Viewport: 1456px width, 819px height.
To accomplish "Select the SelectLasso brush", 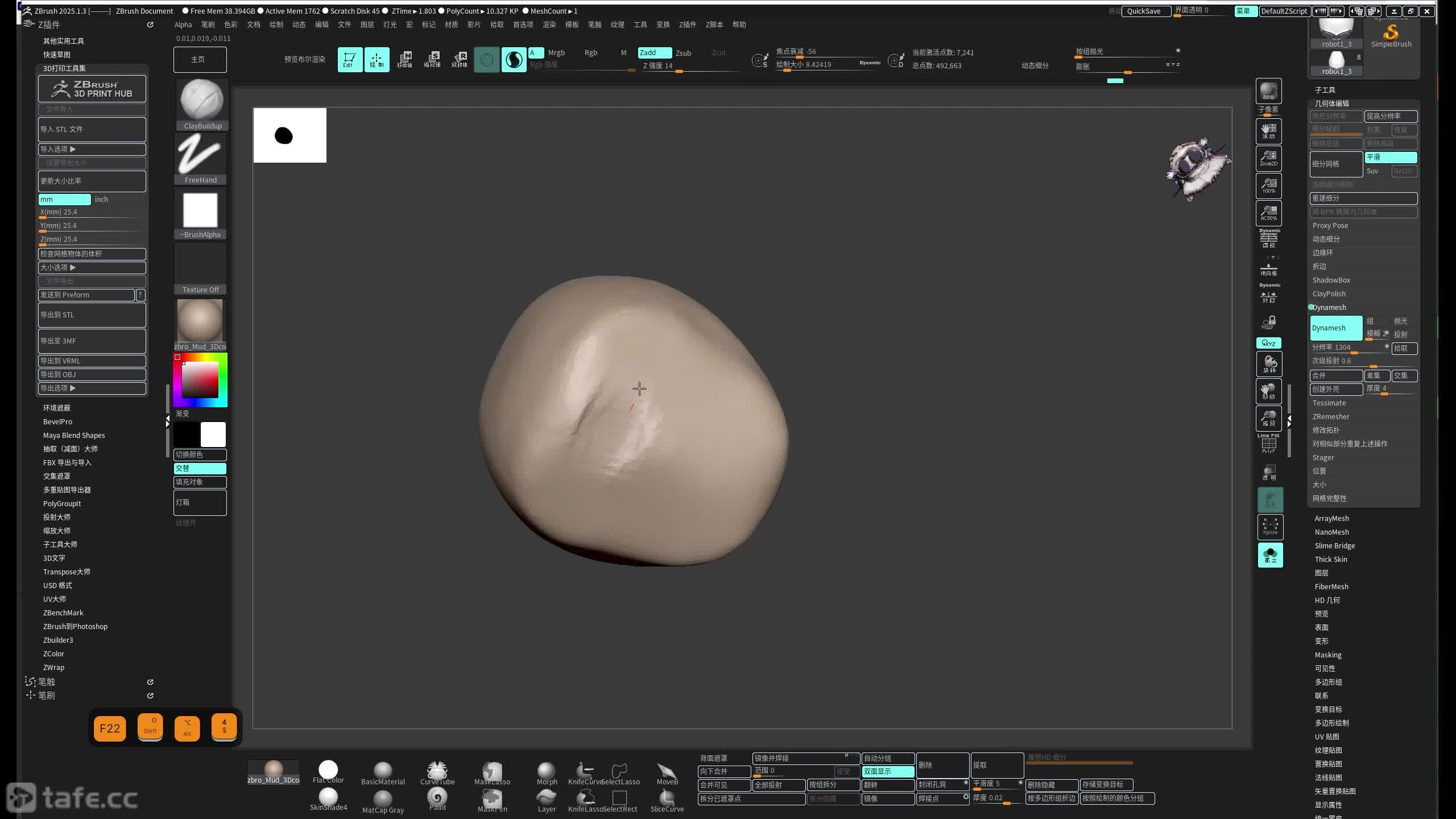I will click(x=620, y=773).
